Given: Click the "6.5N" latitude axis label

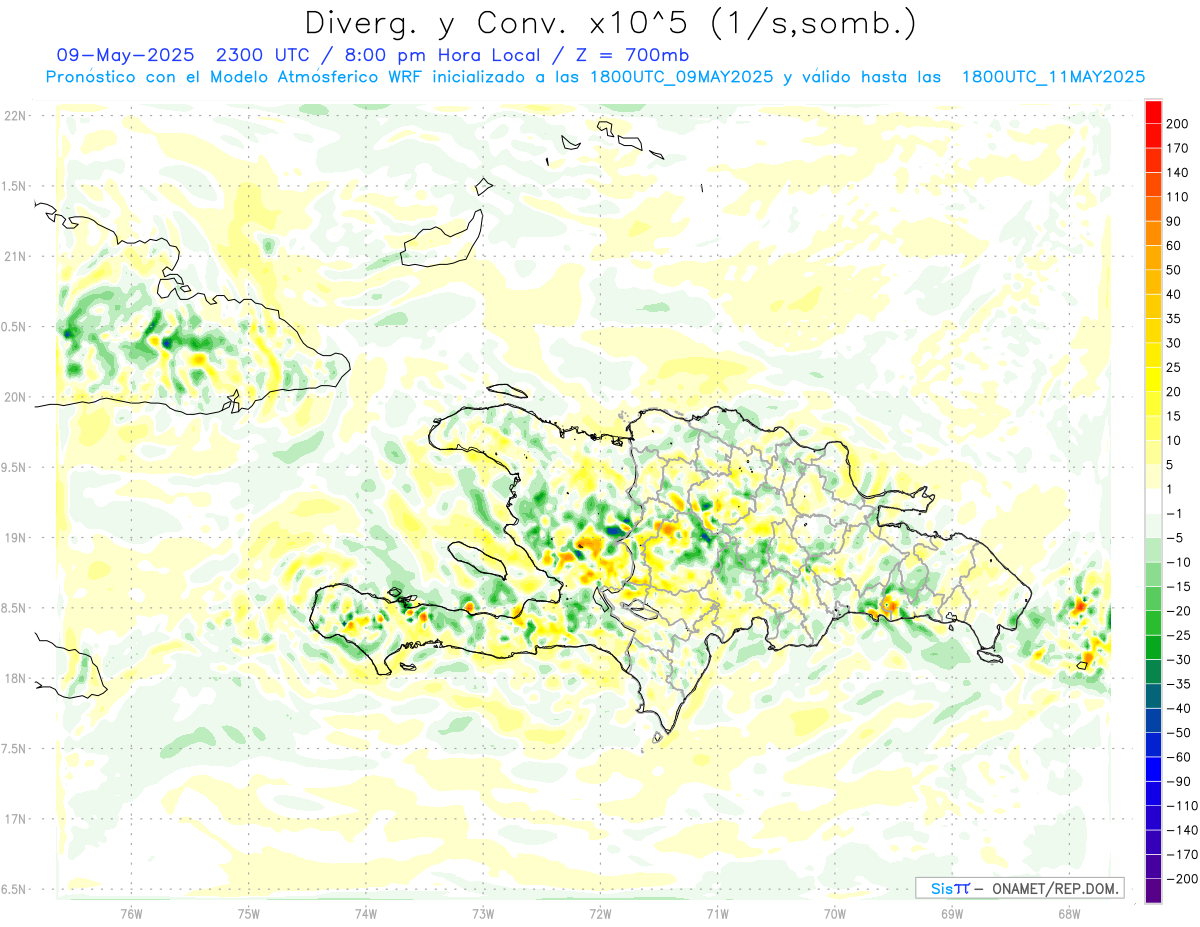Looking at the screenshot, I should click(x=14, y=889).
